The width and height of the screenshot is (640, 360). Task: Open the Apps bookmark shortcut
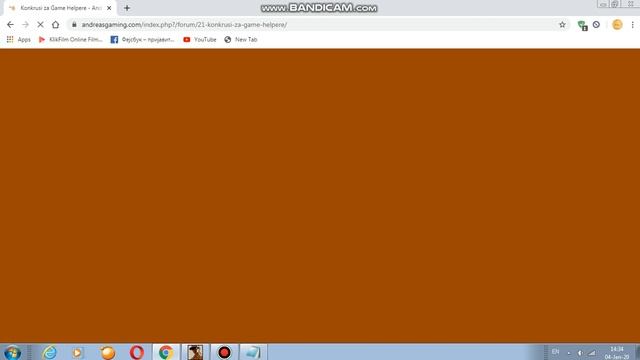[x=19, y=40]
